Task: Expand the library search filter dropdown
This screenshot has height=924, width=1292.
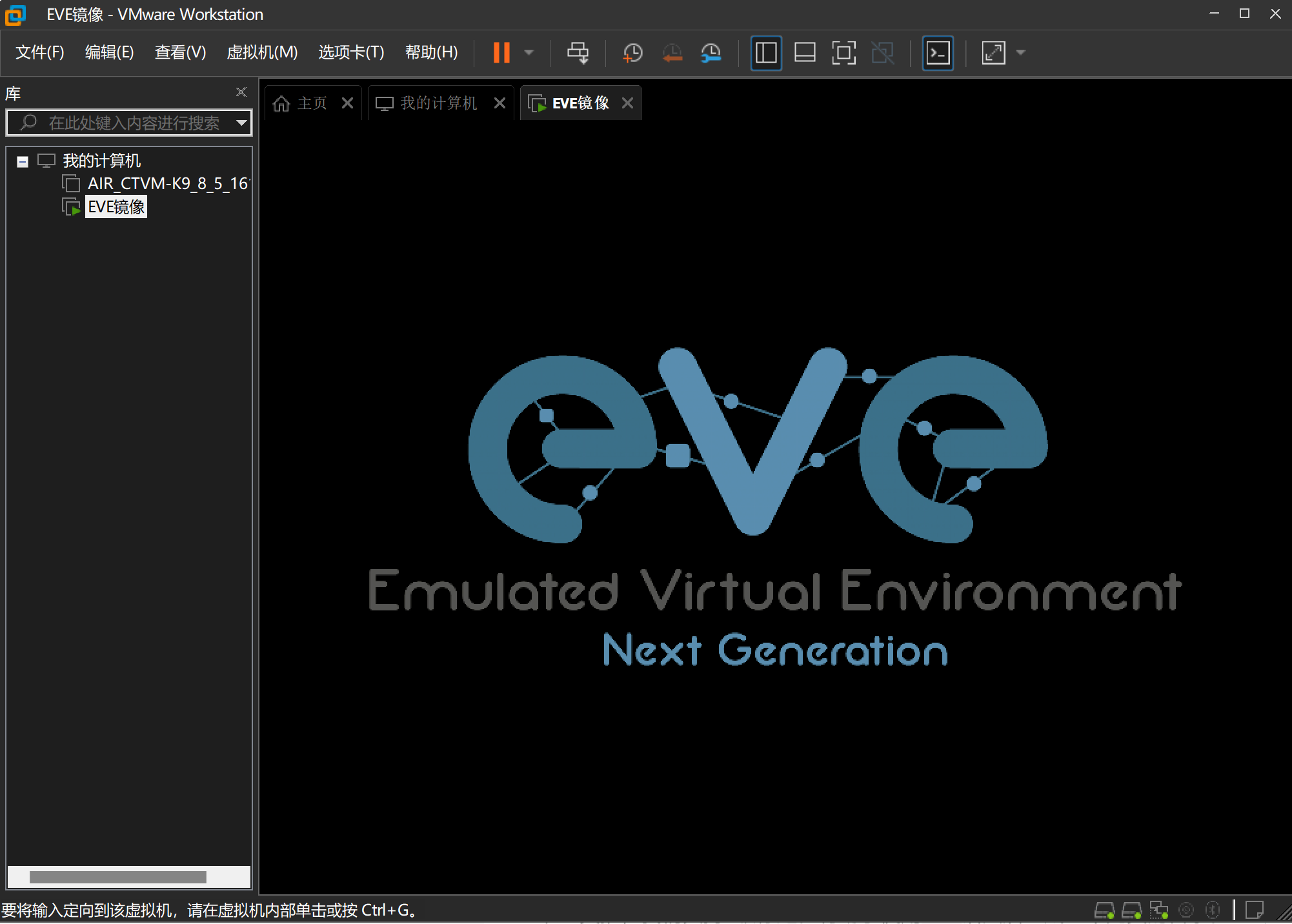Action: (x=242, y=123)
